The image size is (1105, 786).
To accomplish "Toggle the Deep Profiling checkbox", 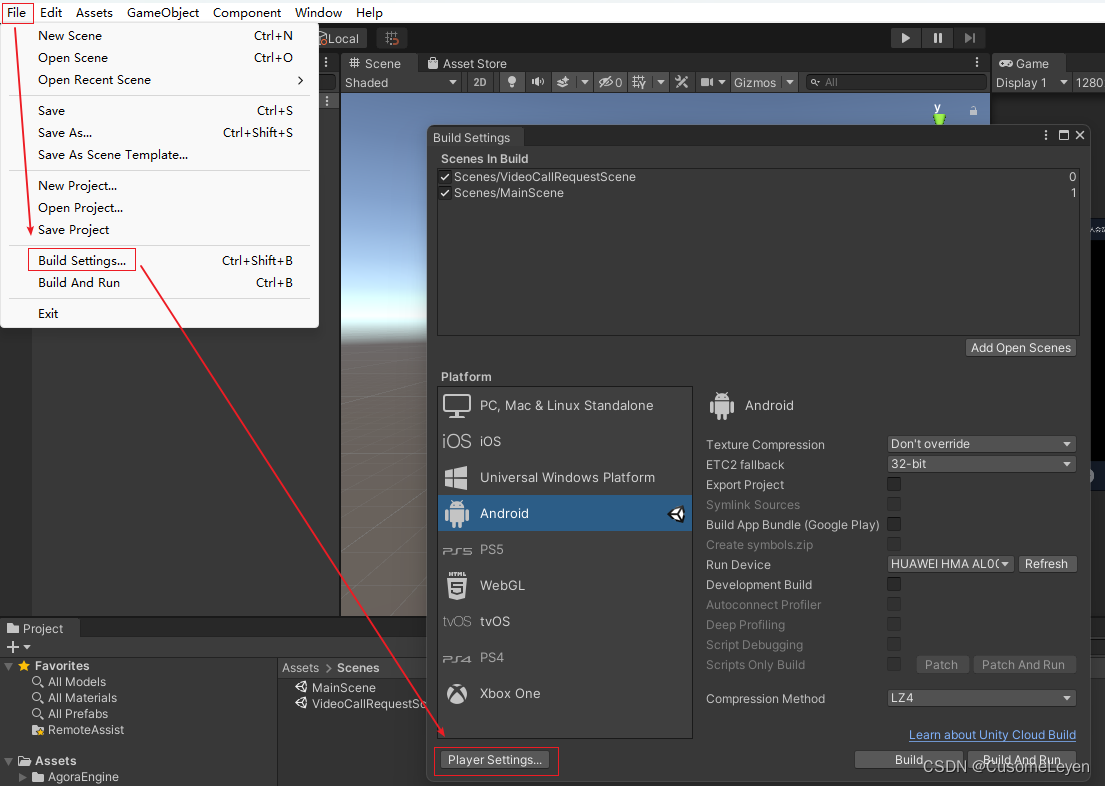I will pos(894,625).
